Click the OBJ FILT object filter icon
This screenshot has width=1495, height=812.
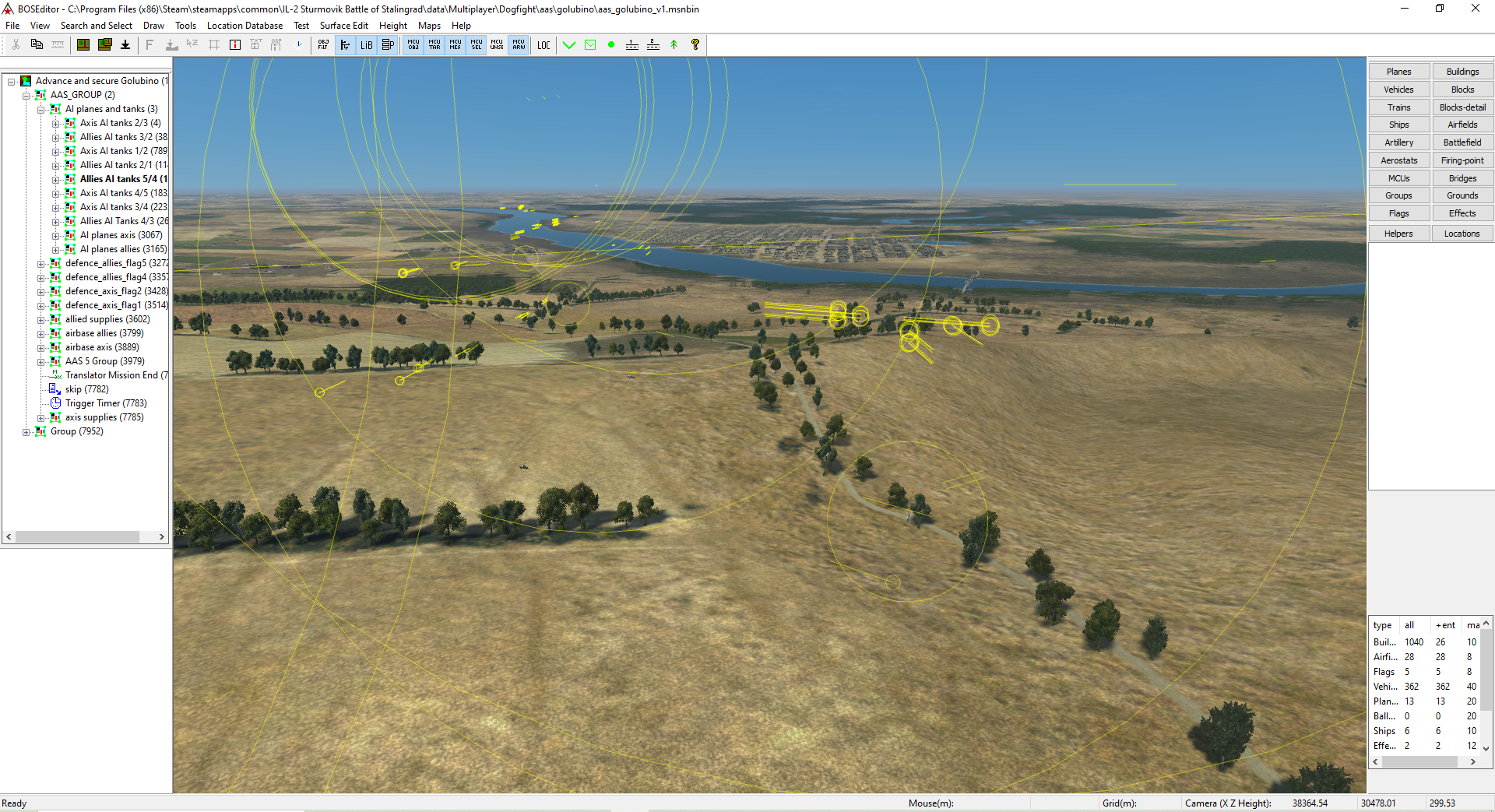click(x=323, y=45)
